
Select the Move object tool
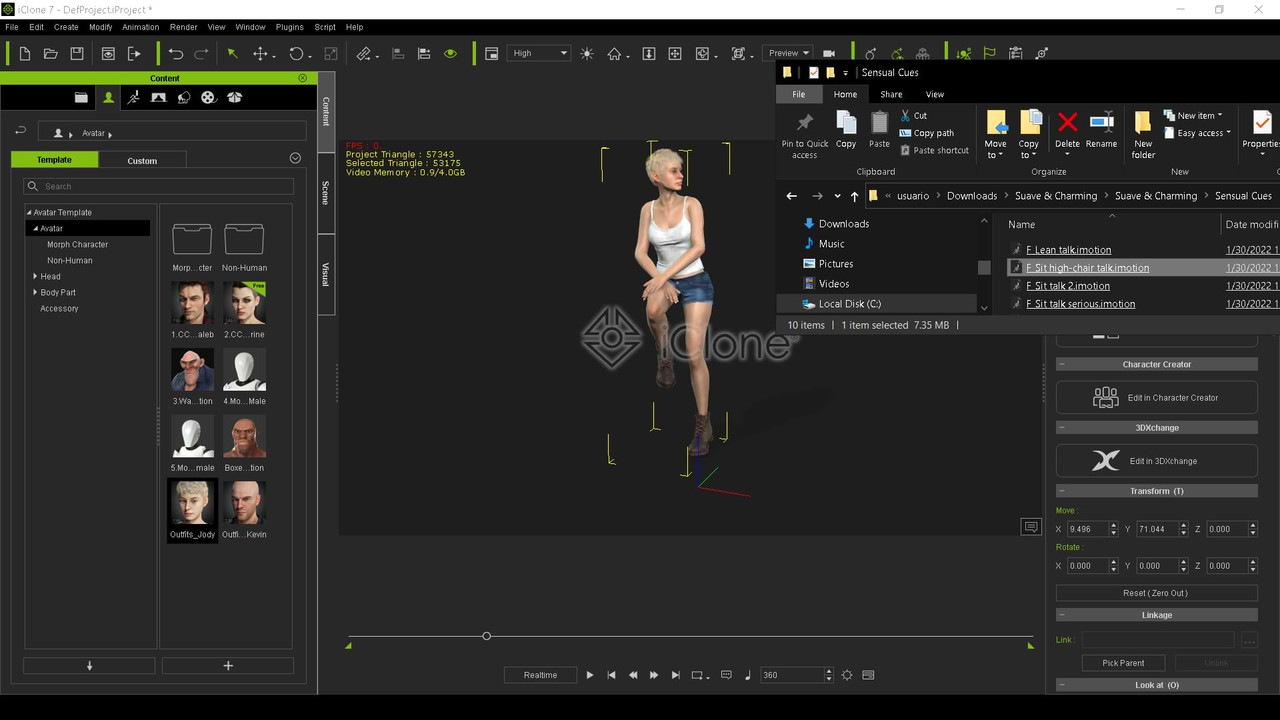[260, 53]
